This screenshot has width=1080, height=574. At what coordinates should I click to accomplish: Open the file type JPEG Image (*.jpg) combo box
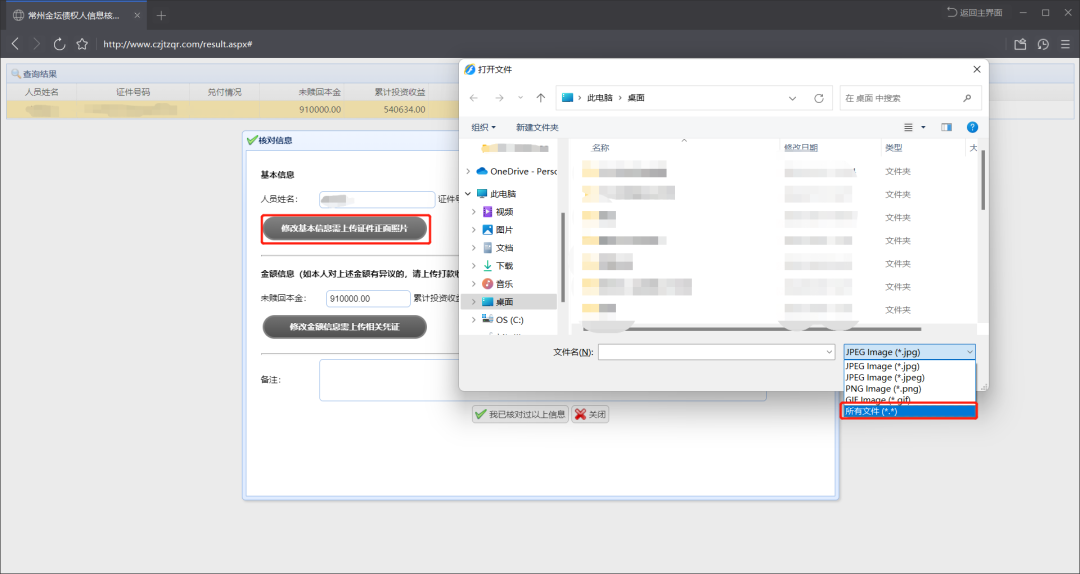point(910,352)
